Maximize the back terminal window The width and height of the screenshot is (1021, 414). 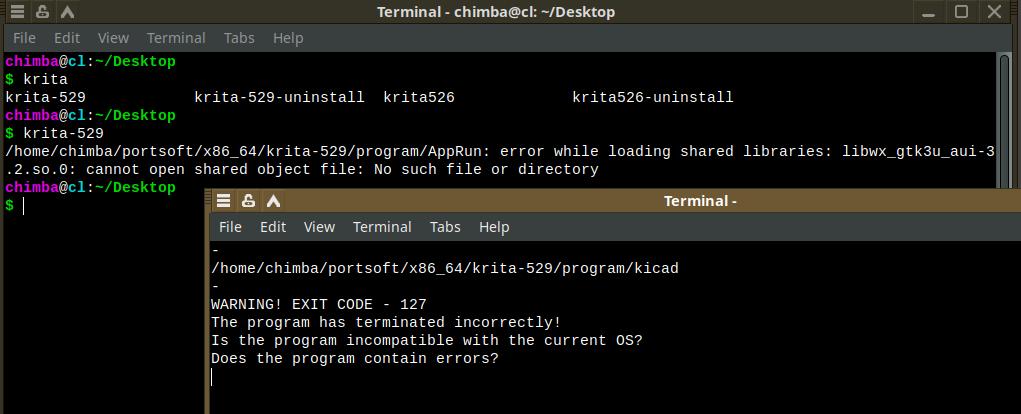(961, 12)
